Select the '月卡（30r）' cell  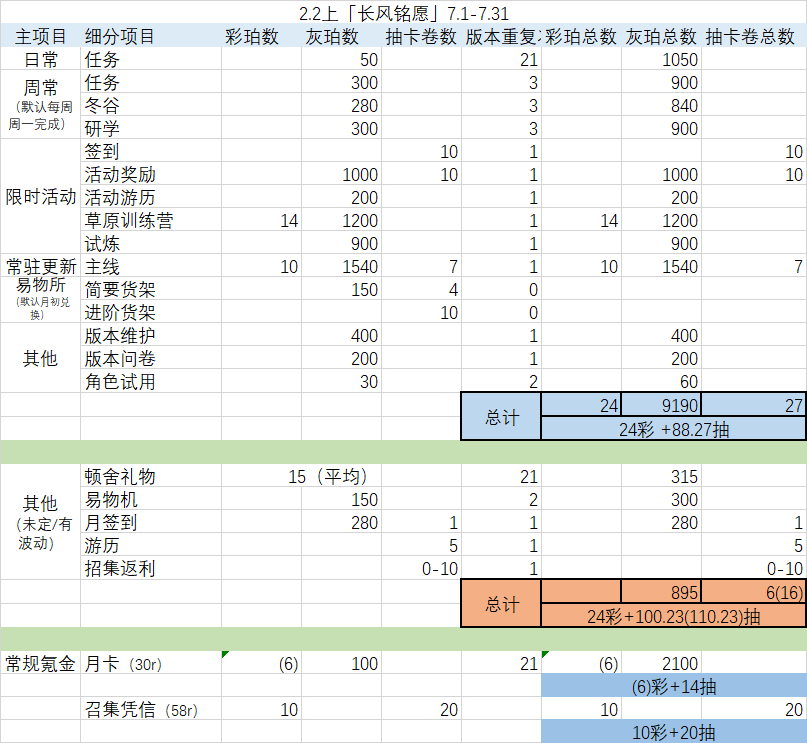tap(151, 663)
